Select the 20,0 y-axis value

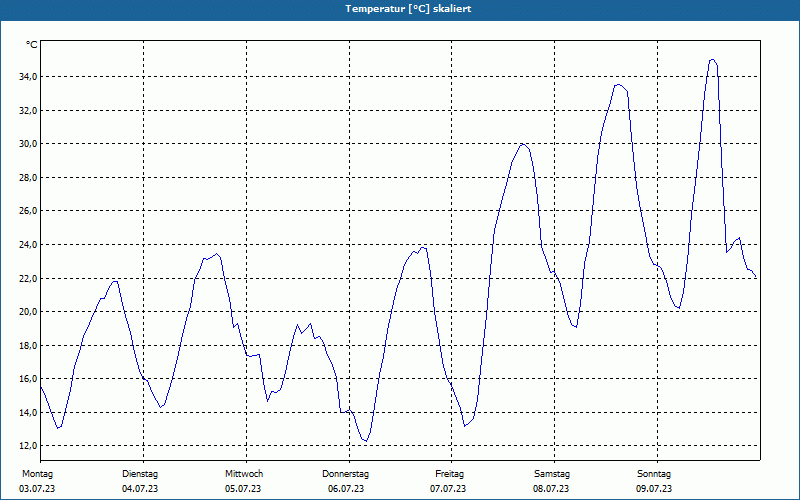click(28, 312)
